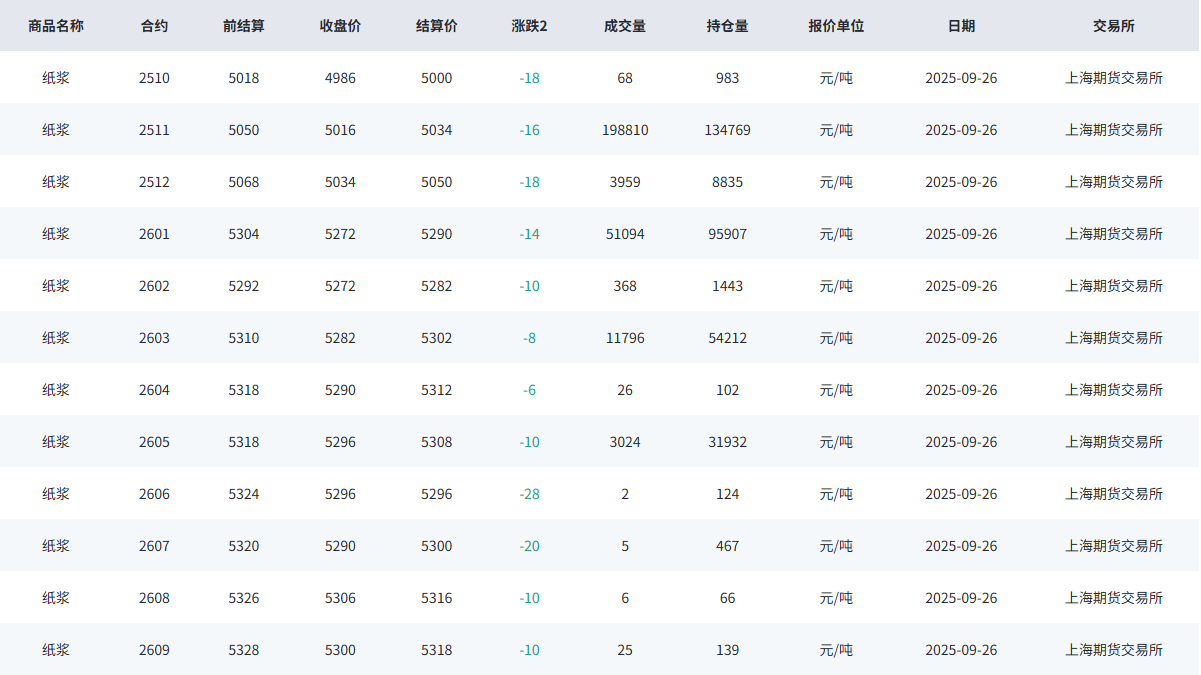
Task: Select contract 2510 cell
Action: pos(154,78)
